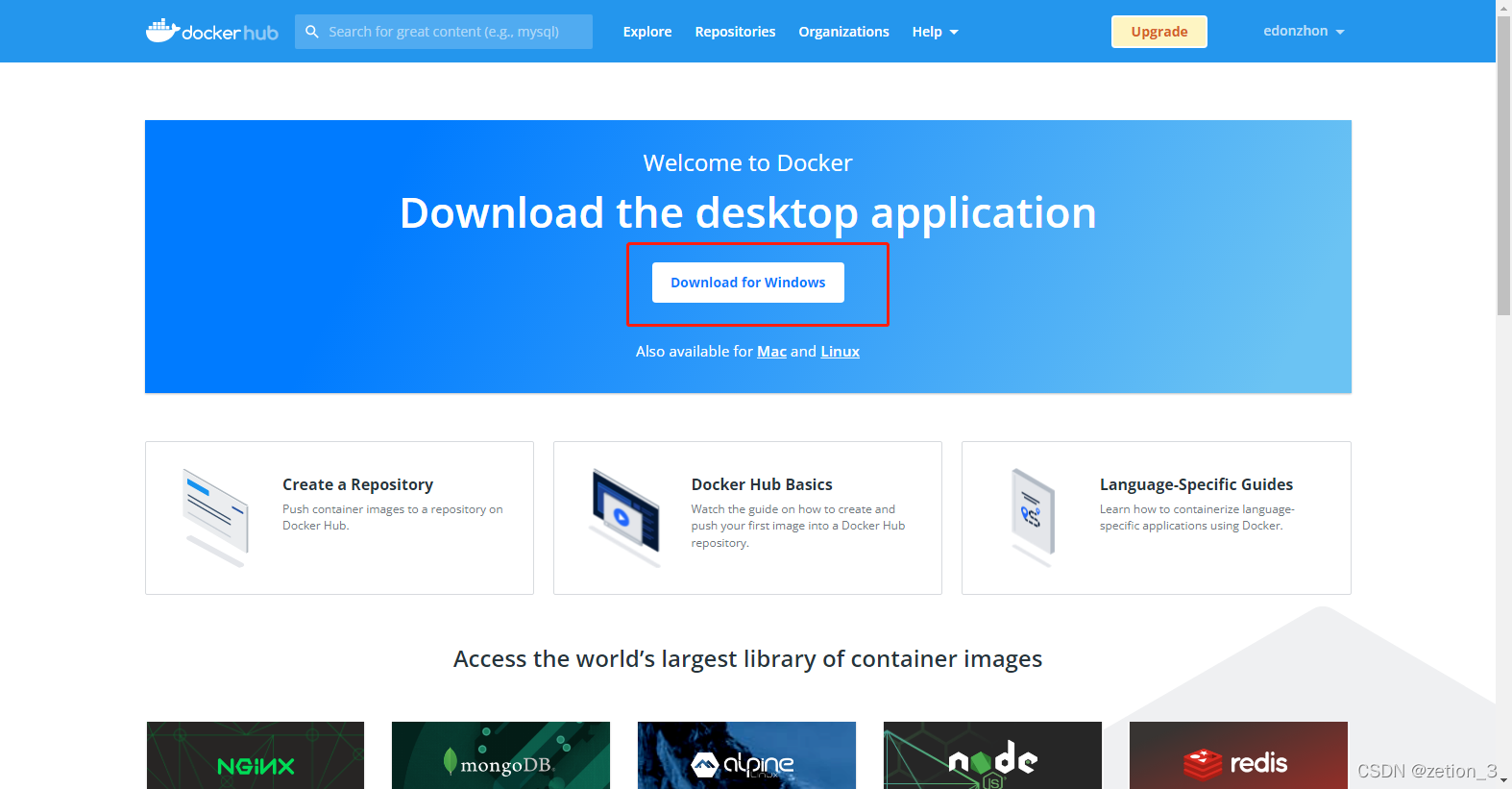The image size is (1512, 789).
Task: Click the Language-Specific Guides document illustration
Action: 1033,517
